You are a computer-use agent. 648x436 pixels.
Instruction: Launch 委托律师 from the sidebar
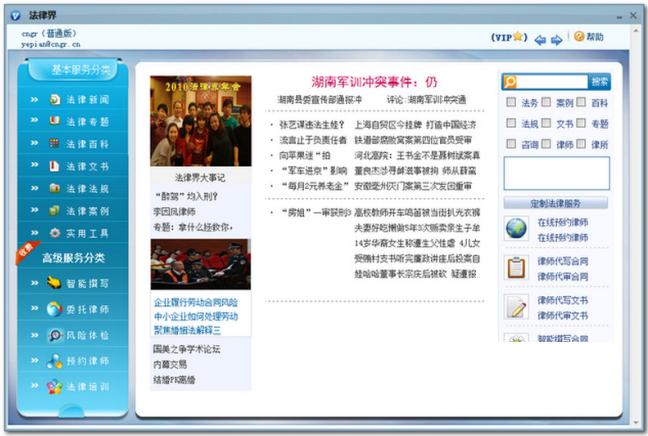click(87, 309)
